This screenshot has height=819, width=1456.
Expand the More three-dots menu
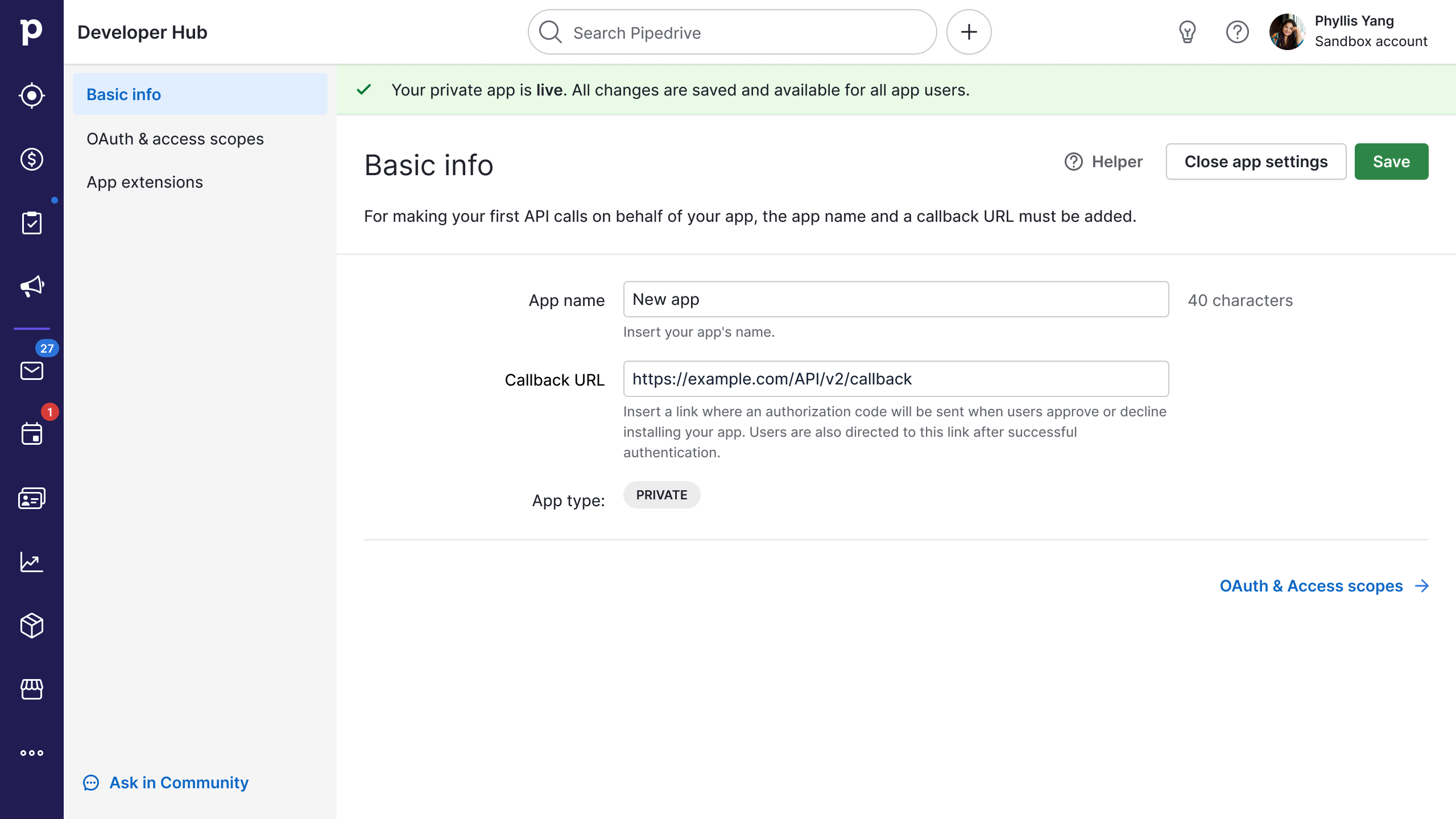tap(32, 753)
